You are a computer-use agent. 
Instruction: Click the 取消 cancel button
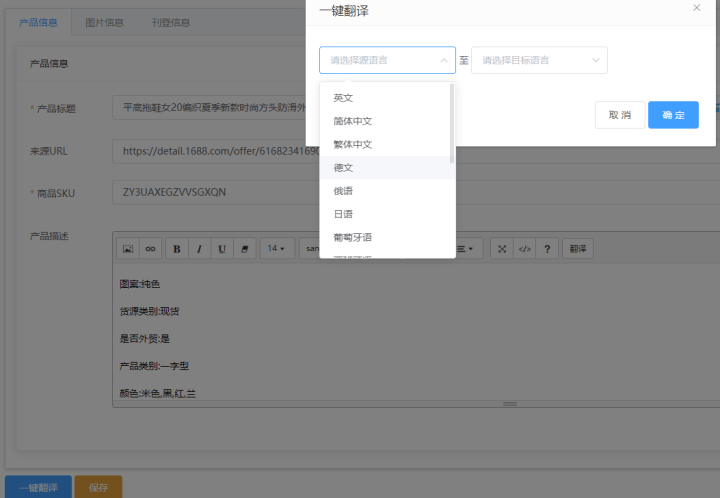(619, 115)
